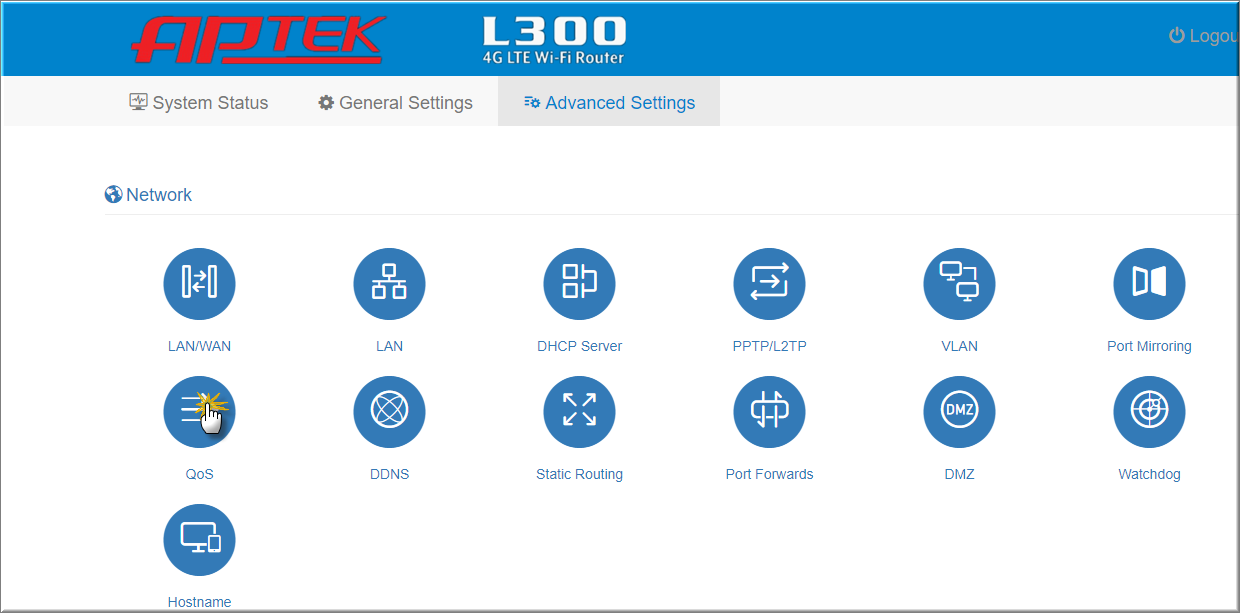Open the Port Mirroring icon
Viewport: 1240px width, 613px height.
pyautogui.click(x=1149, y=284)
